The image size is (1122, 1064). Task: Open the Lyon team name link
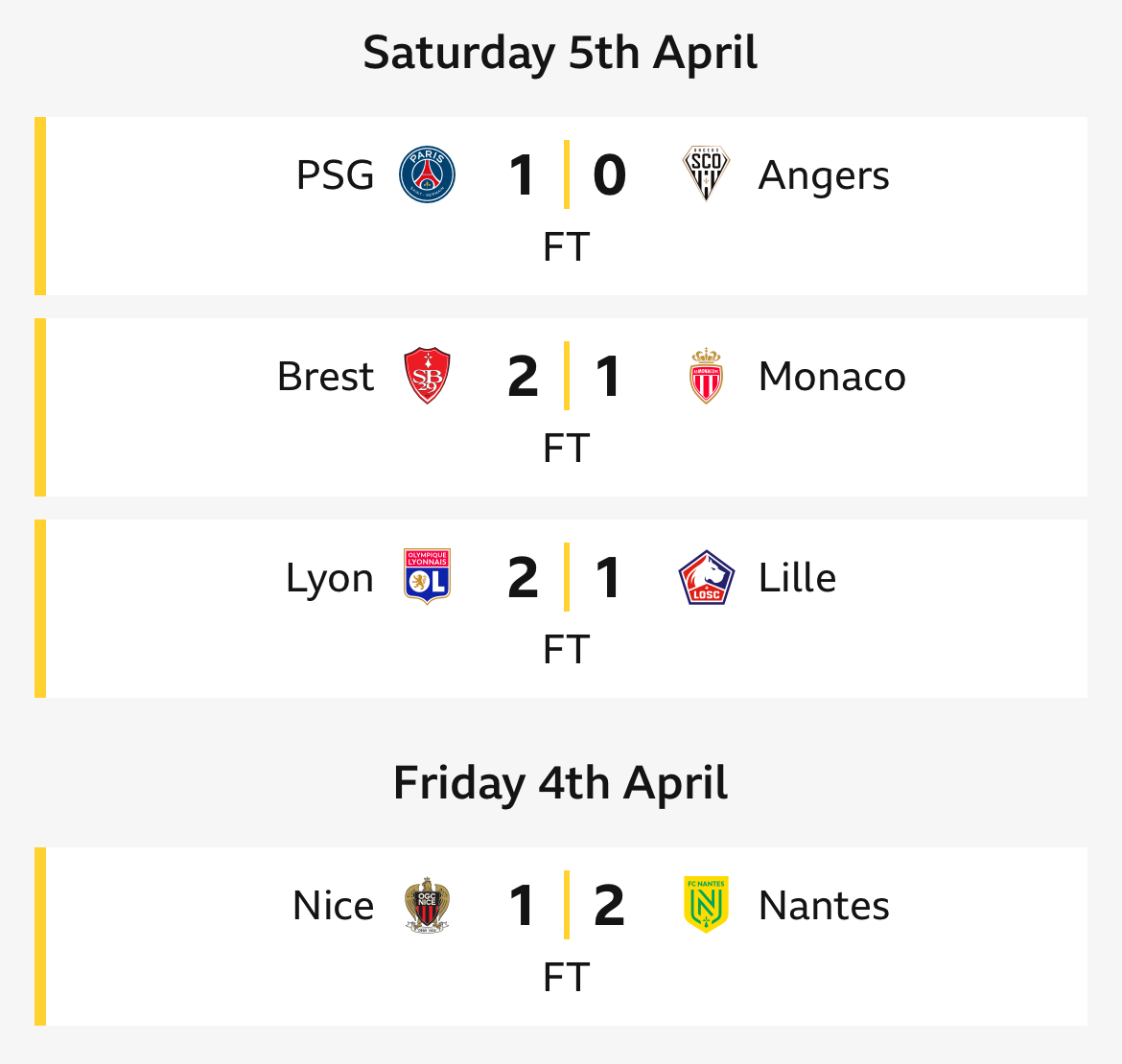[330, 579]
